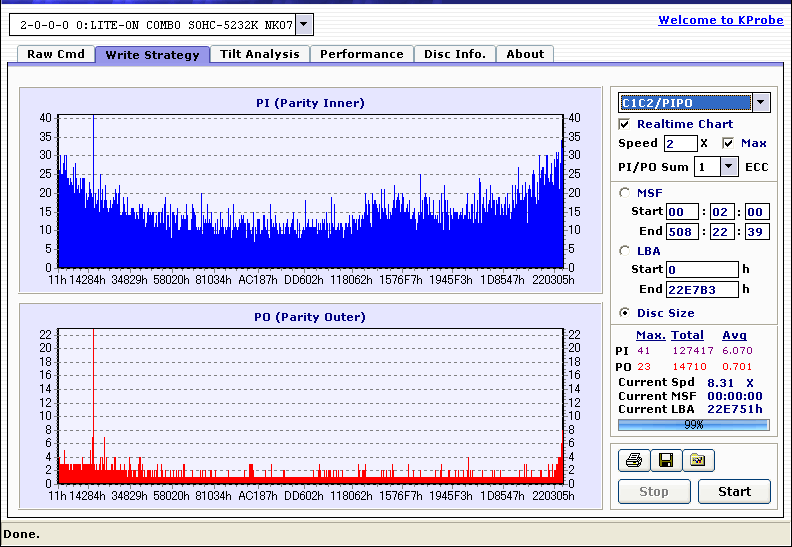Click the LBA End value field
The width and height of the screenshot is (792, 547).
(x=701, y=290)
